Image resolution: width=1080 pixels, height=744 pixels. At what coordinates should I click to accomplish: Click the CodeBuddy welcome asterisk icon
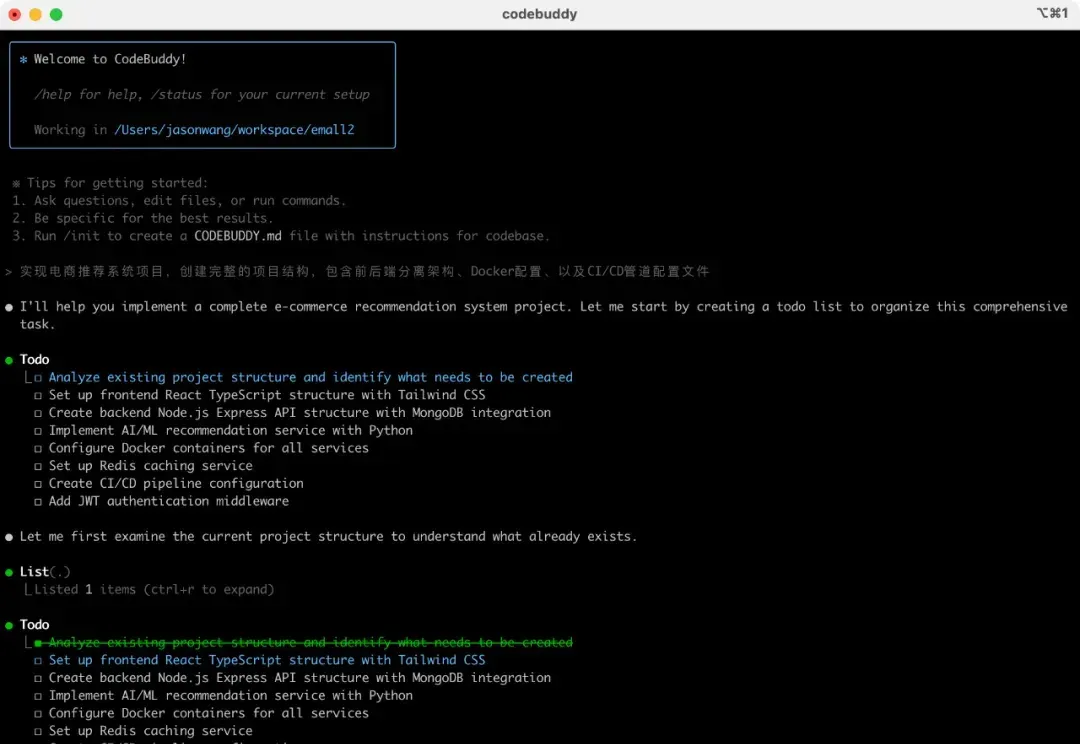point(23,60)
